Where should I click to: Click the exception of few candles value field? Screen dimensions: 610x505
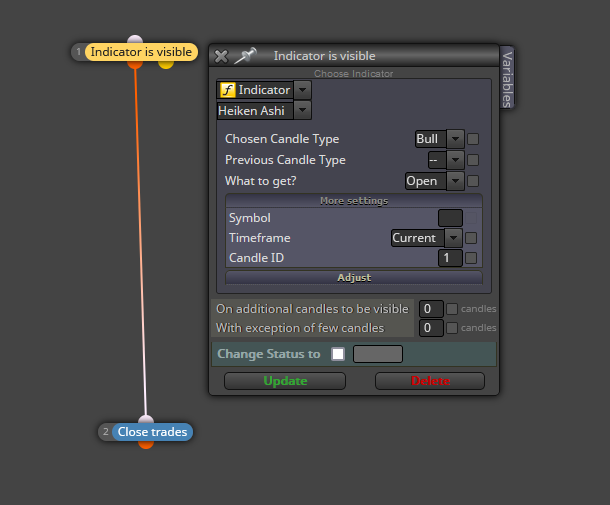[x=431, y=328]
